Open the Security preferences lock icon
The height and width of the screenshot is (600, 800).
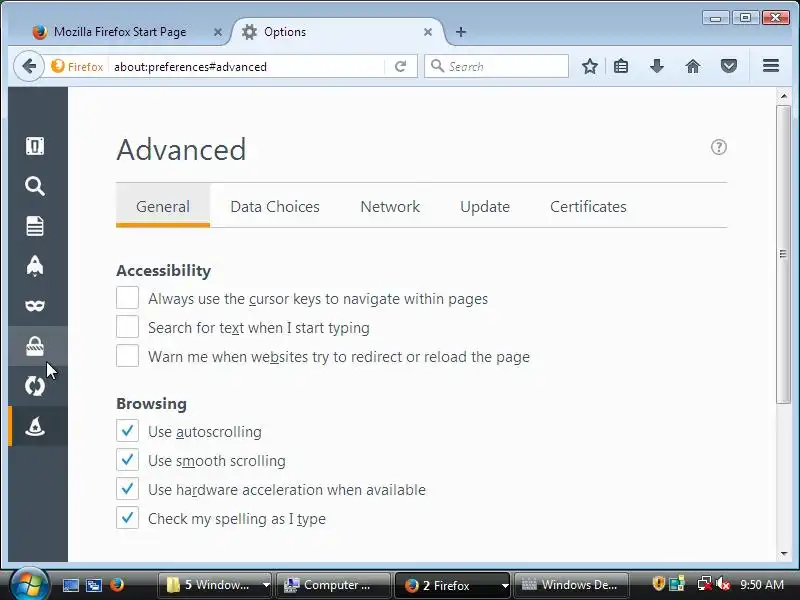35,346
